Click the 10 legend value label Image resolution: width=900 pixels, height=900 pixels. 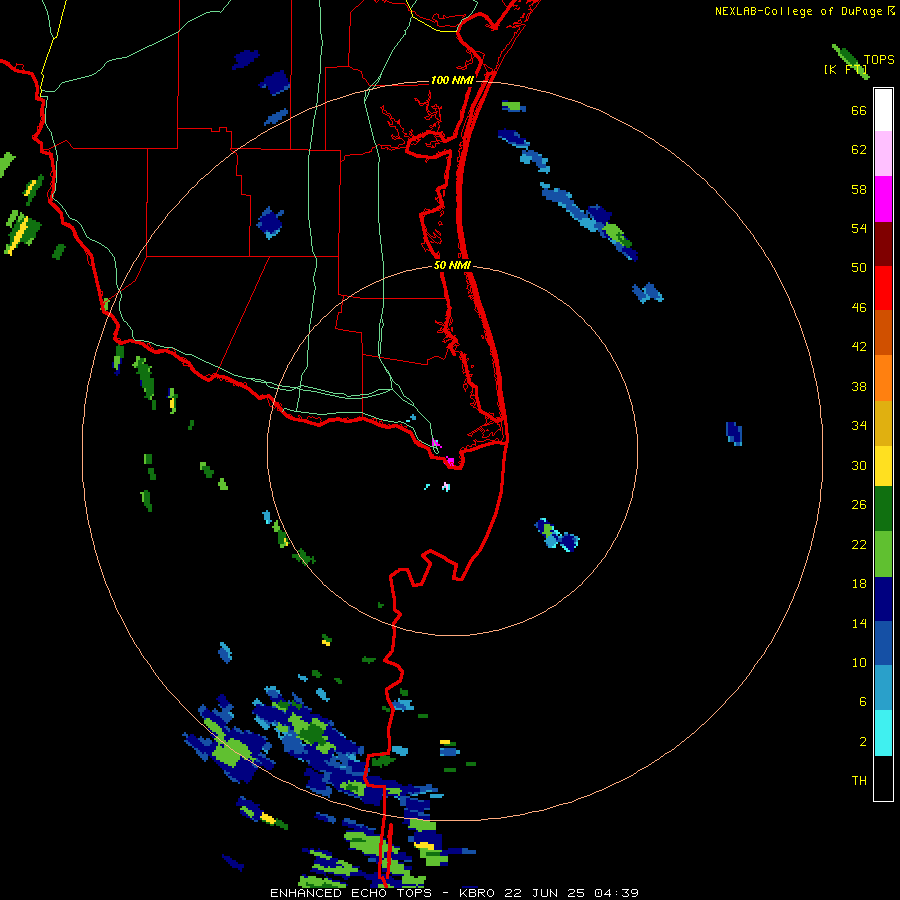click(859, 662)
